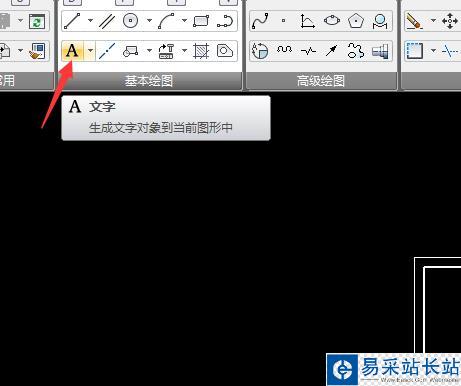The image size is (461, 386).
Task: Click the block insert stamp icon
Action: (x=166, y=51)
